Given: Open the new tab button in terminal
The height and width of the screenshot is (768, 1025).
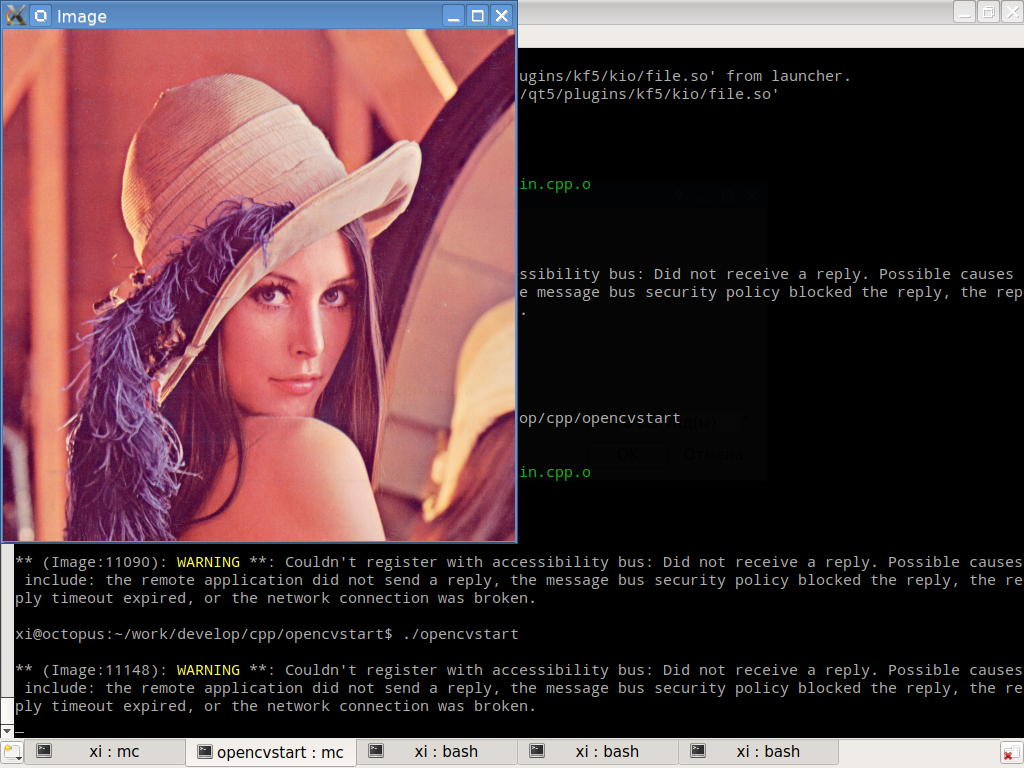Looking at the screenshot, I should [x=12, y=752].
